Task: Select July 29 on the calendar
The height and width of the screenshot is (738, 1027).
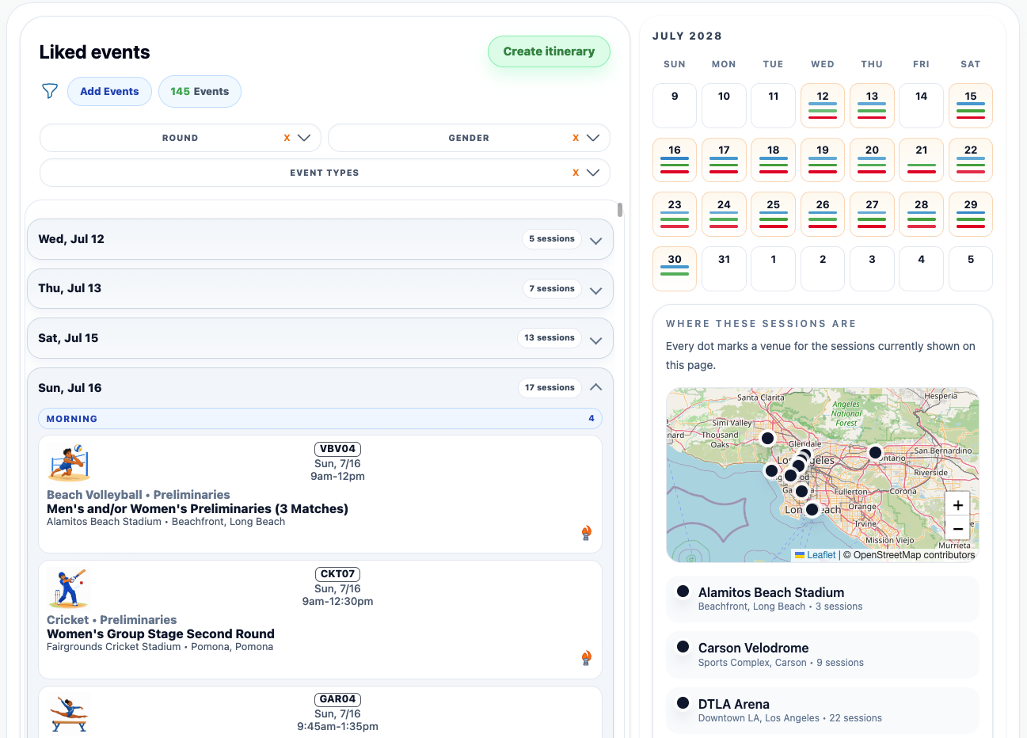Action: (971, 214)
